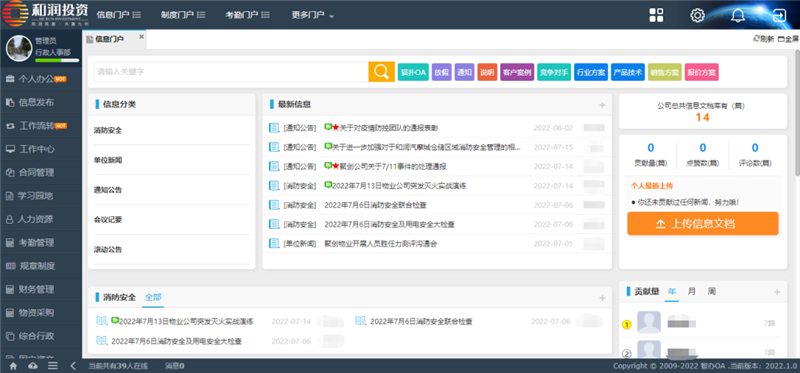This screenshot has height=373, width=800.
Task: Open notifications bell icon
Action: (x=738, y=15)
